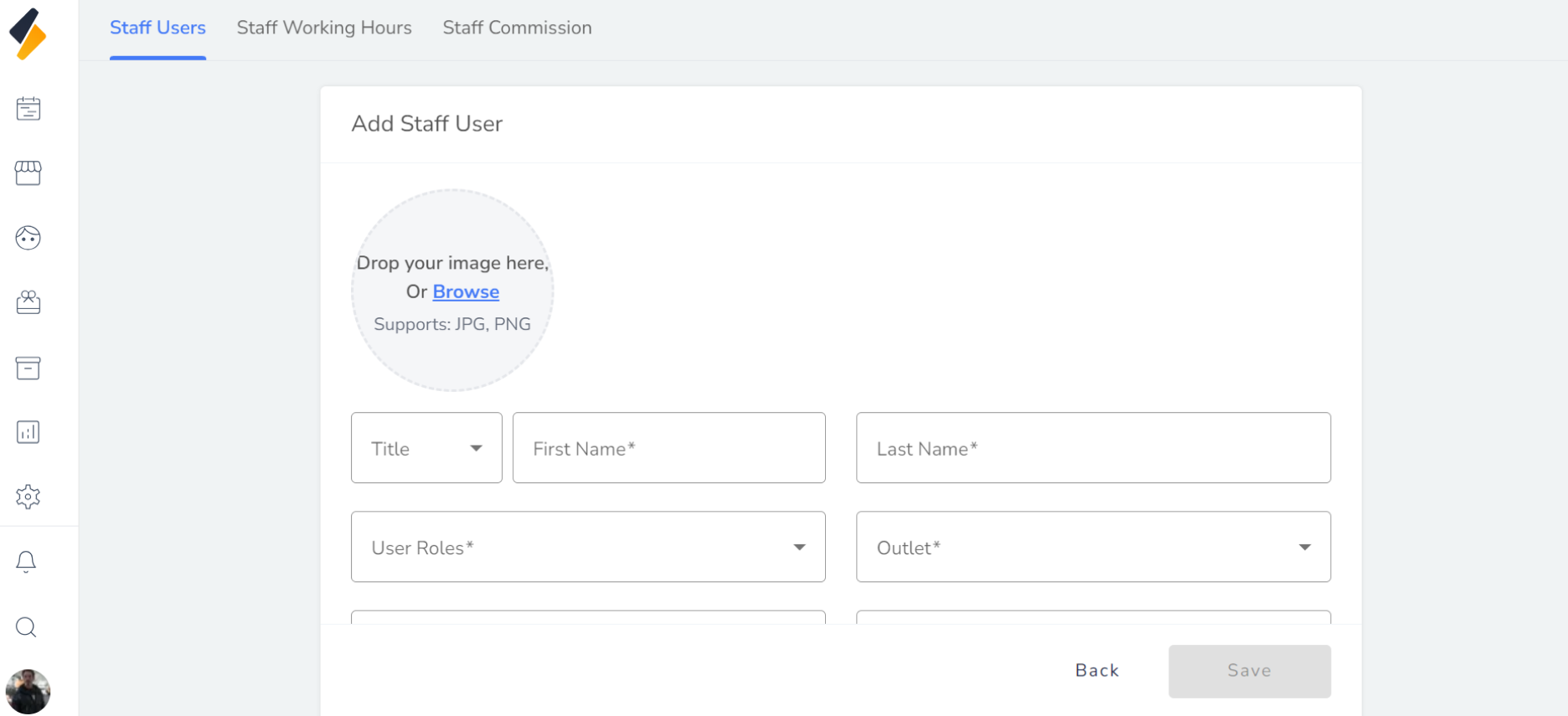
Task: Switch to Staff Working Hours tab
Action: [x=324, y=28]
